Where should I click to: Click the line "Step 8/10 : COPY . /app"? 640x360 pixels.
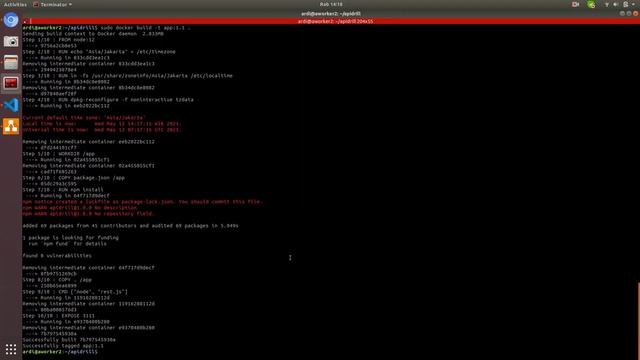point(57,280)
